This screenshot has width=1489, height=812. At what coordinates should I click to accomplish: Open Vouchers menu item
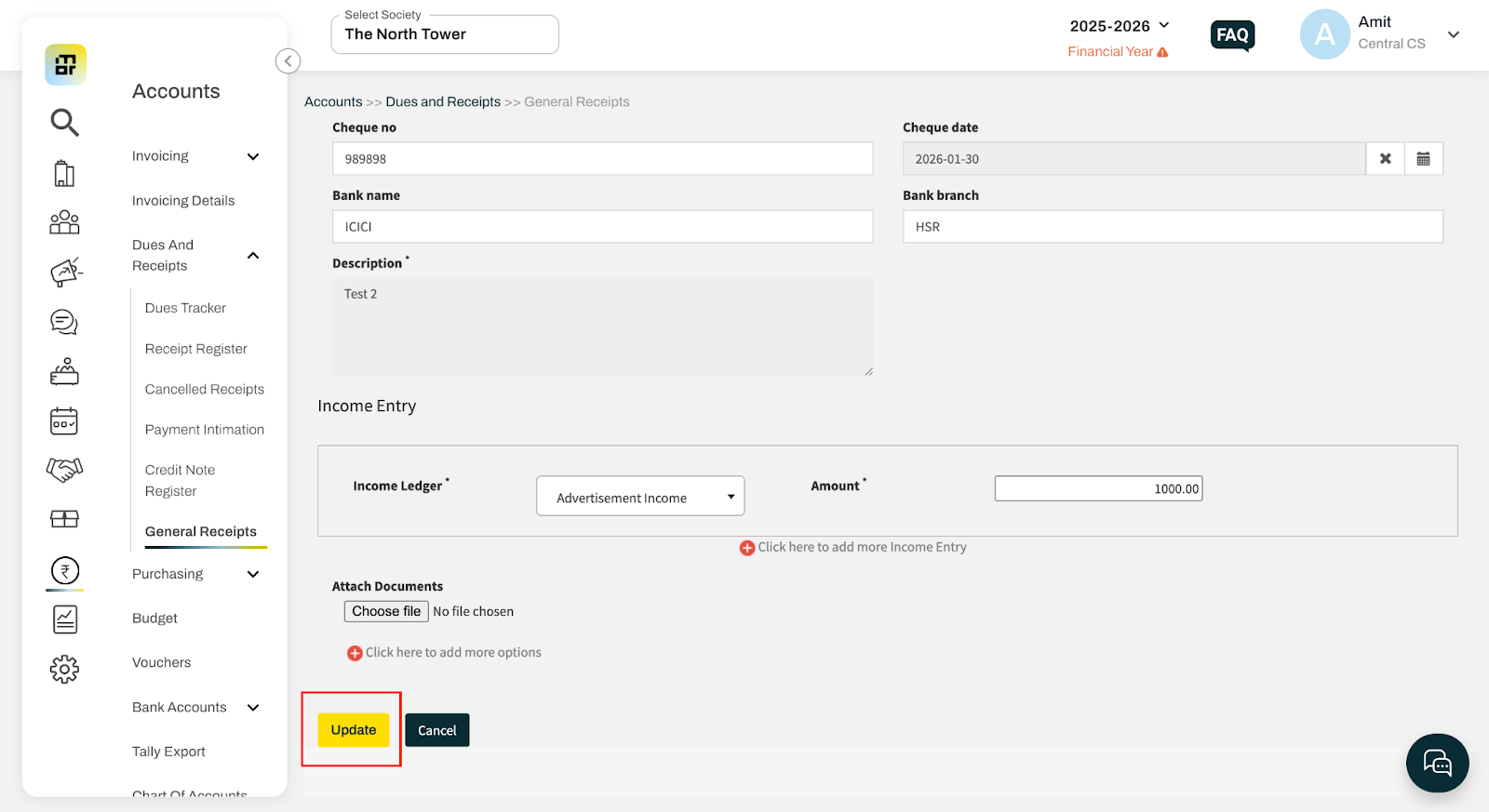tap(162, 662)
